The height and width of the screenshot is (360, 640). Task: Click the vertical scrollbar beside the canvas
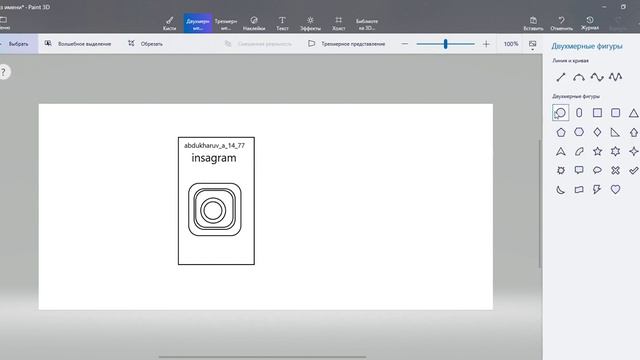coord(540,204)
